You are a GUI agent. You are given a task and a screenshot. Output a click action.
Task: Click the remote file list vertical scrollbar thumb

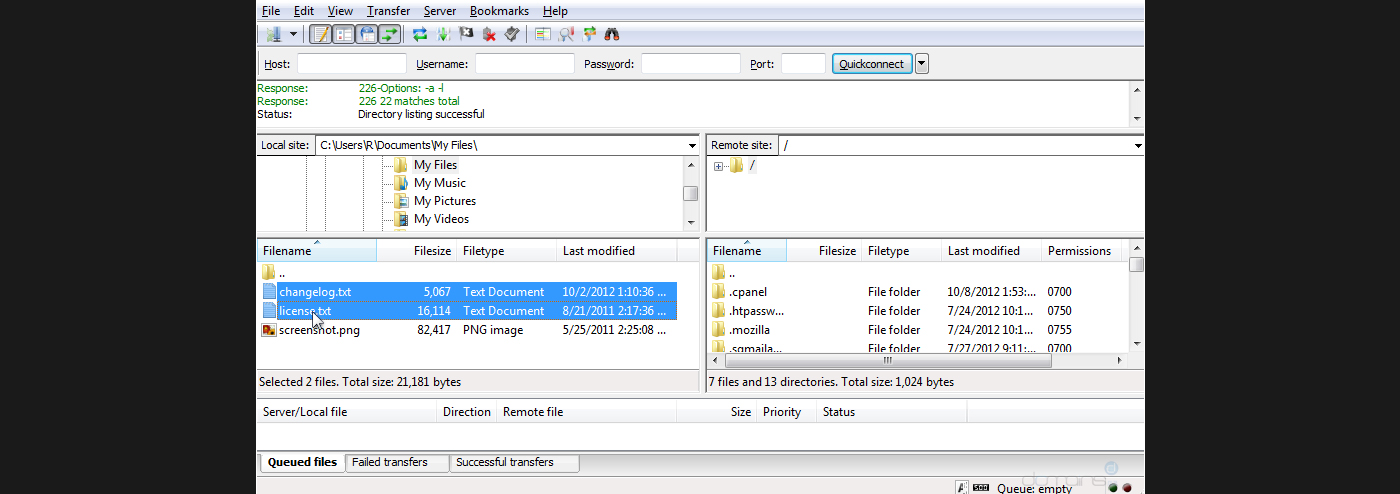[1137, 265]
